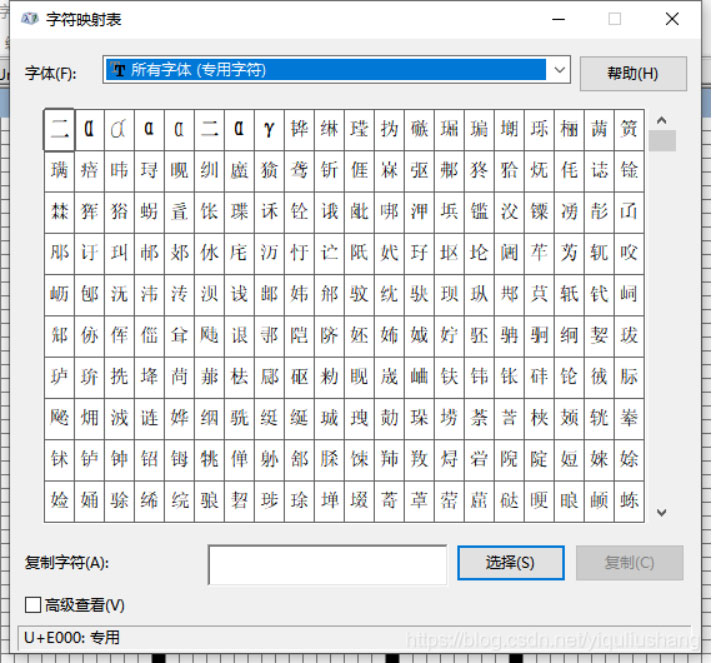
Task: Expand the 字体(F) font dropdown
Action: pos(560,71)
